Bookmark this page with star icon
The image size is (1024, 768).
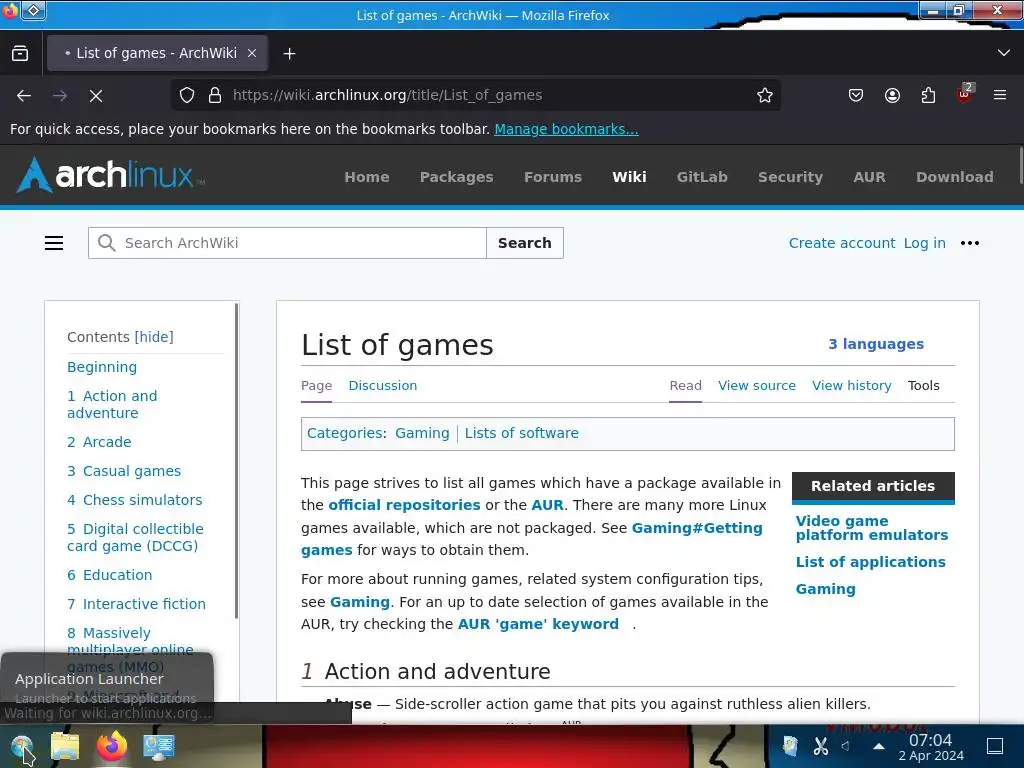pyautogui.click(x=765, y=95)
